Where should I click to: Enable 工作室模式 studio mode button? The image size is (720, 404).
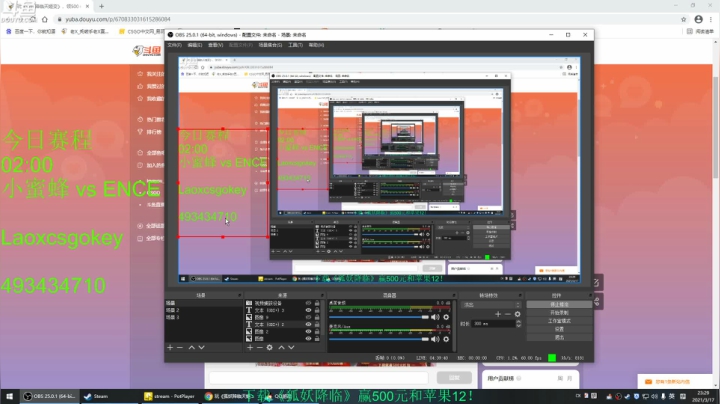click(559, 321)
